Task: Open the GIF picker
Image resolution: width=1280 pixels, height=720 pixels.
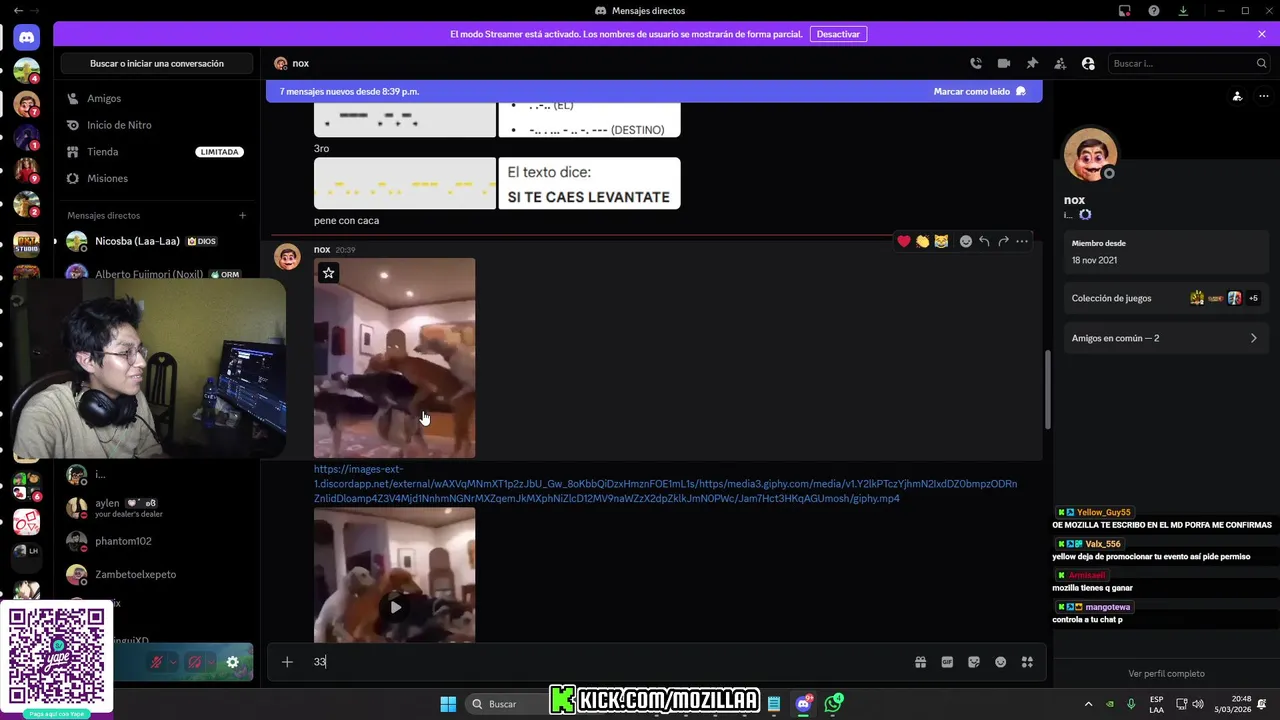Action: 947,662
